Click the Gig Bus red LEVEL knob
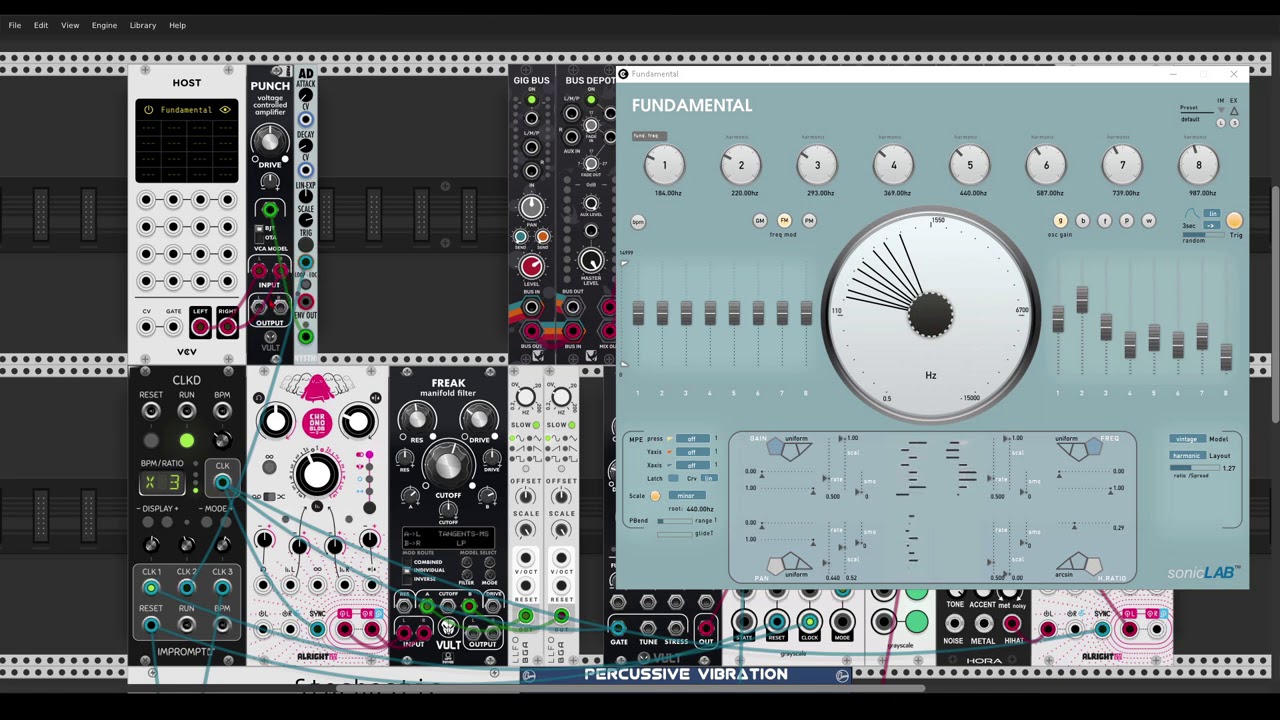The image size is (1280, 720). [531, 265]
